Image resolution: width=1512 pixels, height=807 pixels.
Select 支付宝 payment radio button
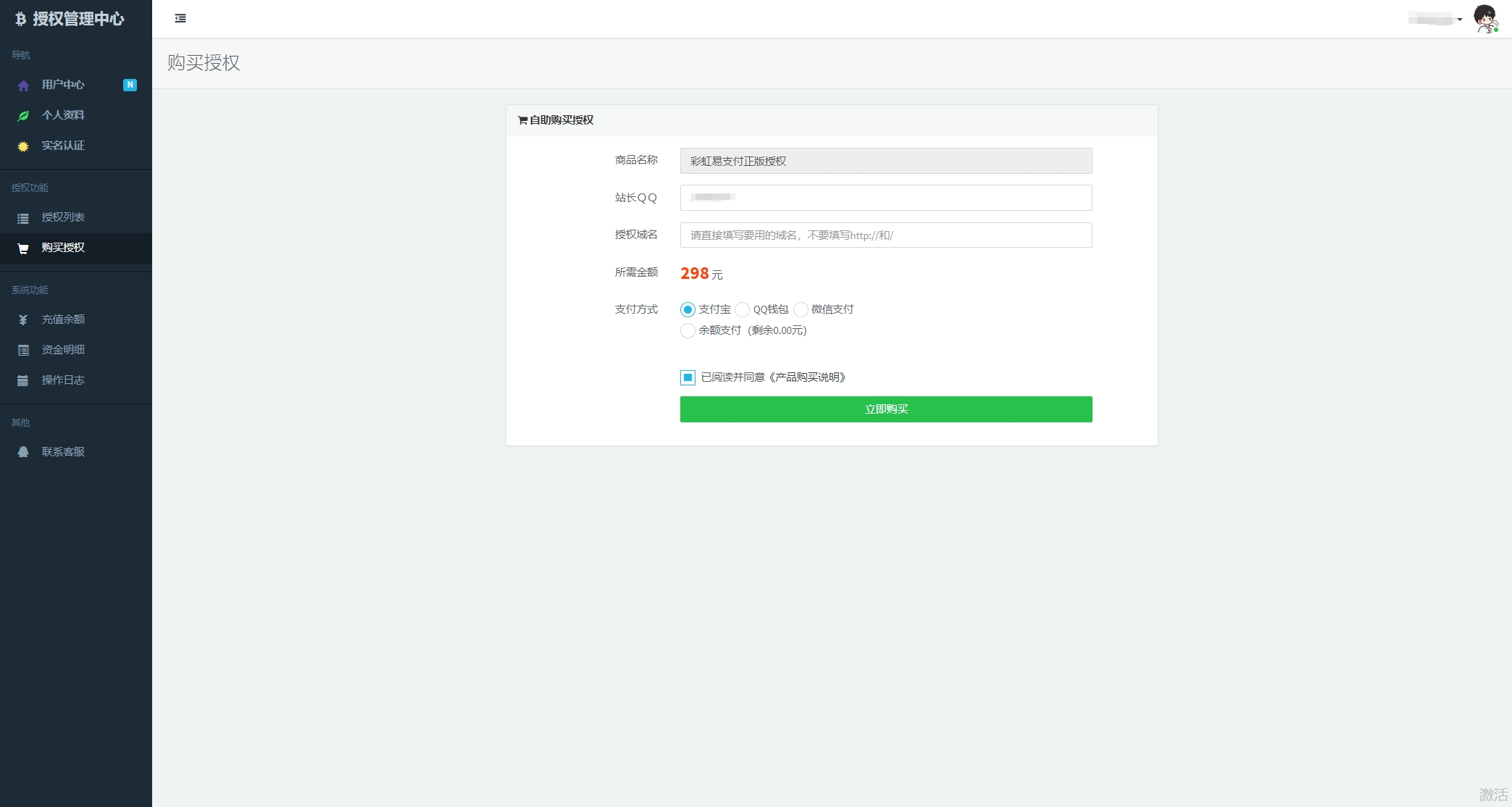(x=688, y=310)
